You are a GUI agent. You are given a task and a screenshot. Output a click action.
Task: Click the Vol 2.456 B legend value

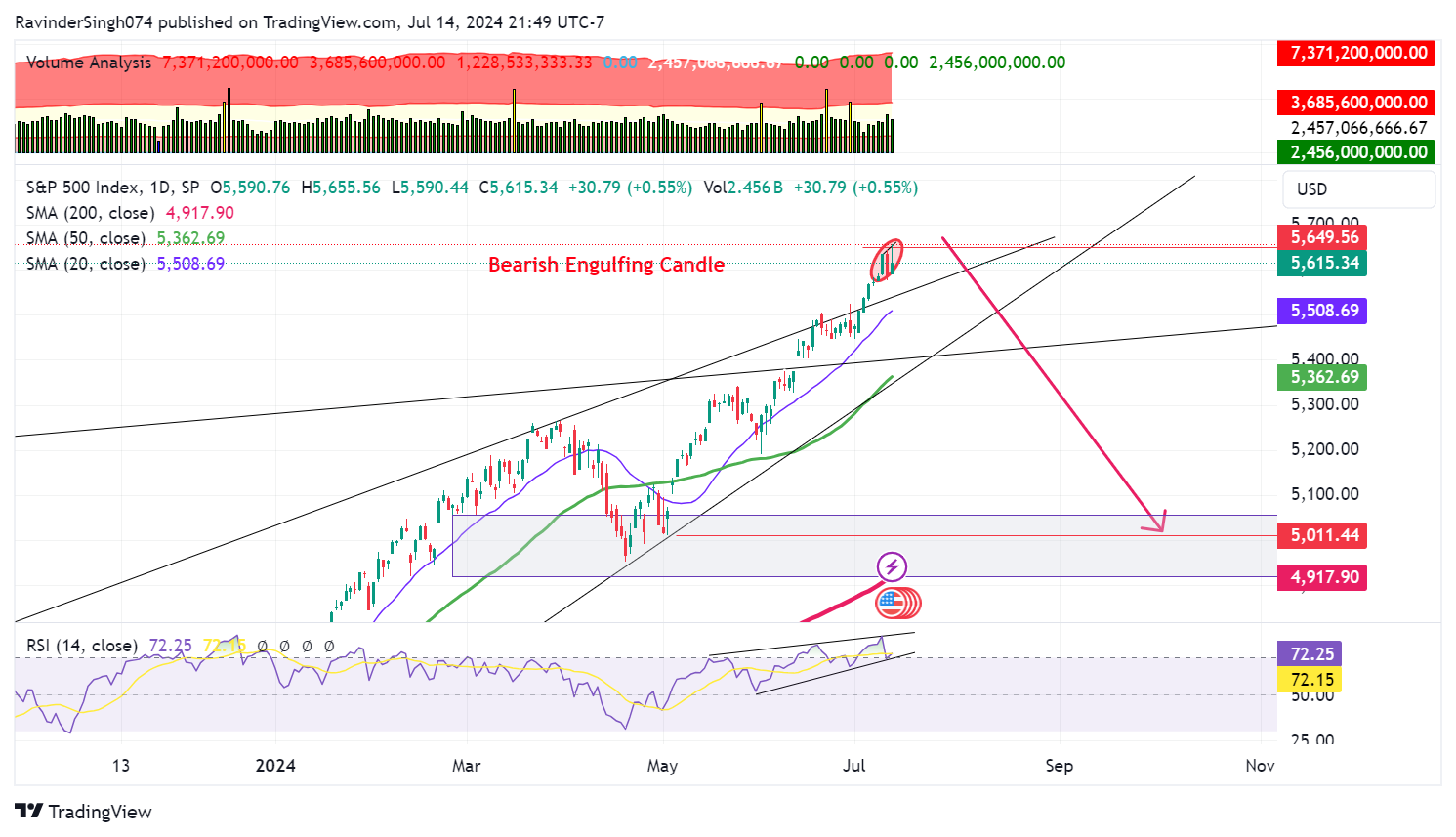743,188
